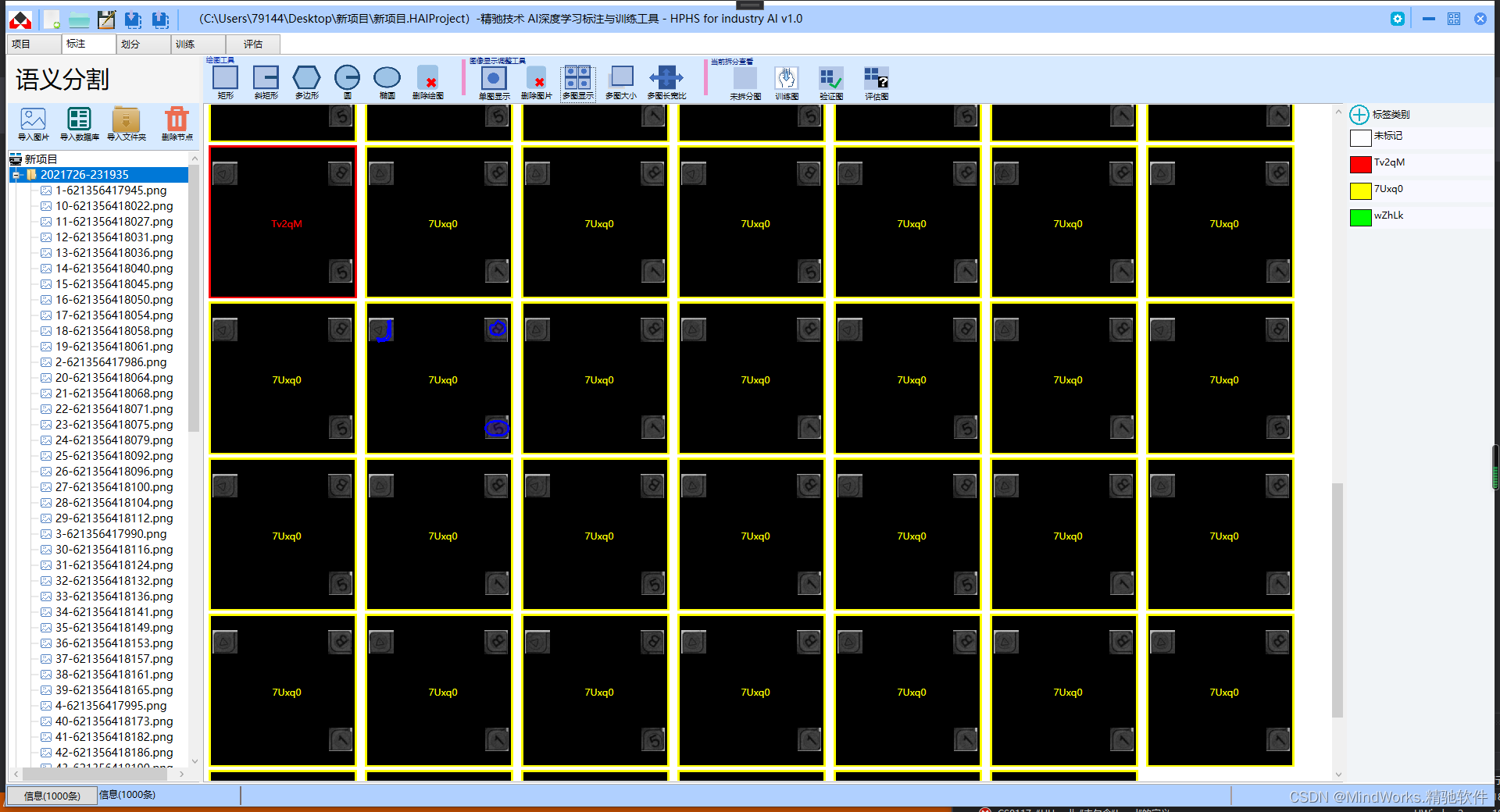This screenshot has height=812, width=1500.
Task: Open the thumbnail with blue annotations
Action: 439,379
